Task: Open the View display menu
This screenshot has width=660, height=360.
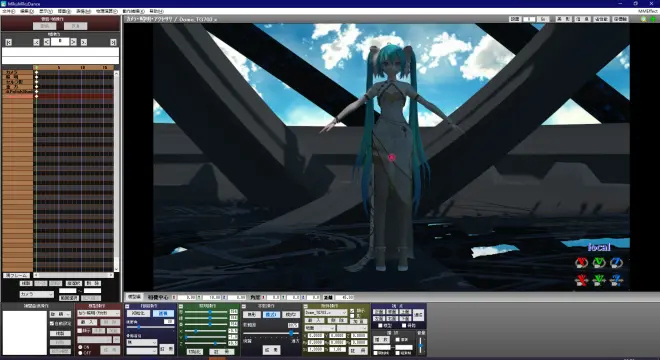Action: pos(46,11)
